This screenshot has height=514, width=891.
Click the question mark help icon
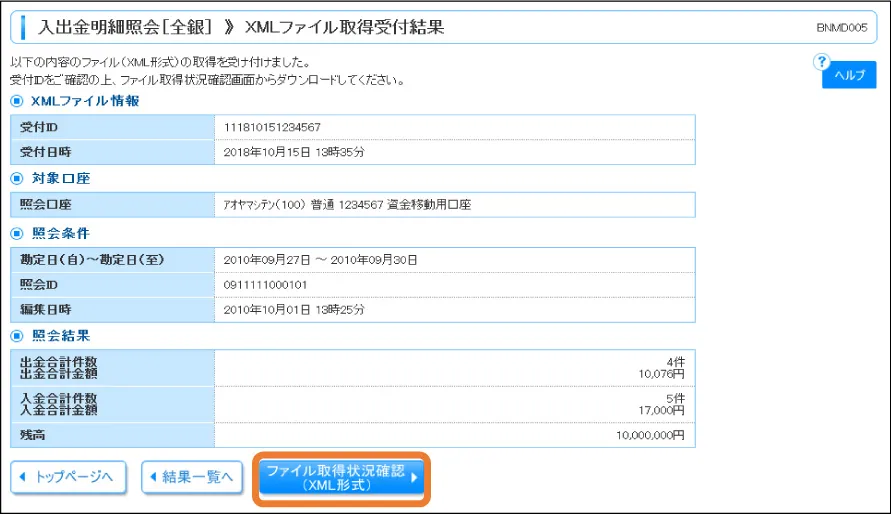pos(821,61)
